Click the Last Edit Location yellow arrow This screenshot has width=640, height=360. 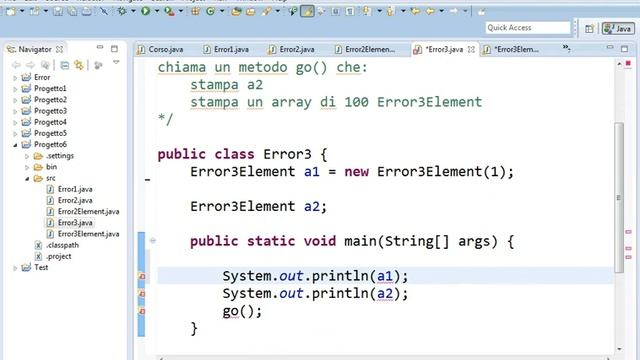click(x=416, y=11)
